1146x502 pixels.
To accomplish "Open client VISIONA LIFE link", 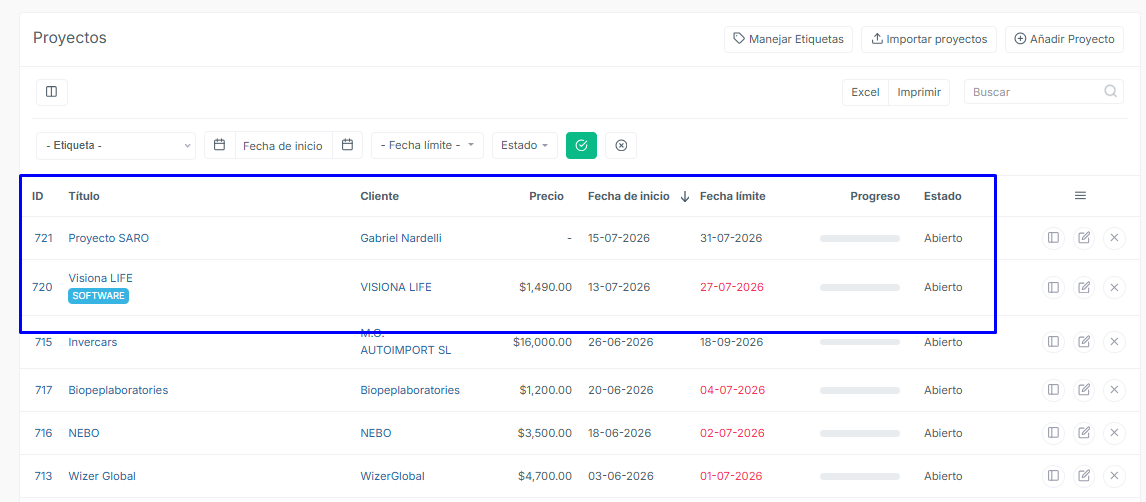I will coord(396,287).
